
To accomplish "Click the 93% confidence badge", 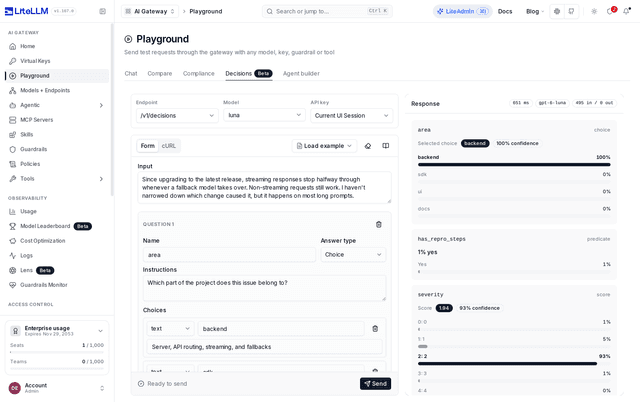I will (x=479, y=308).
